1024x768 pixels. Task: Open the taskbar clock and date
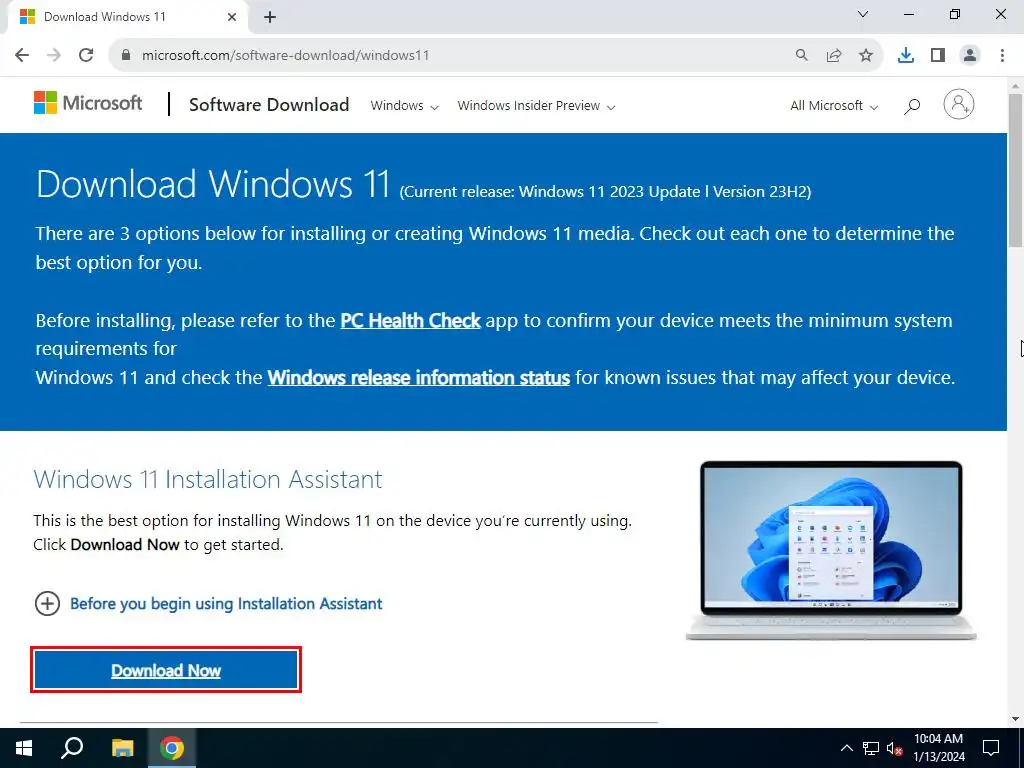coord(938,748)
